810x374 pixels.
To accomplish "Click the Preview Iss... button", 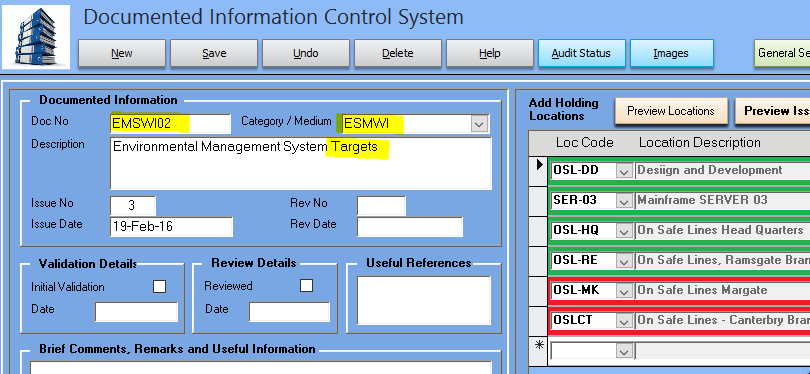I will [773, 111].
